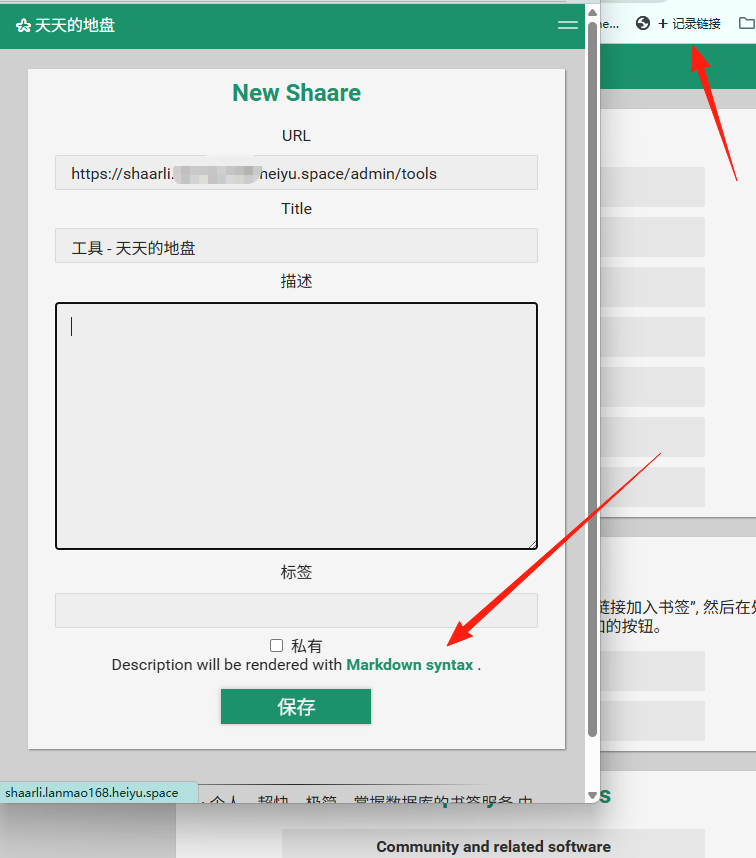Click the Title label text

tap(296, 208)
